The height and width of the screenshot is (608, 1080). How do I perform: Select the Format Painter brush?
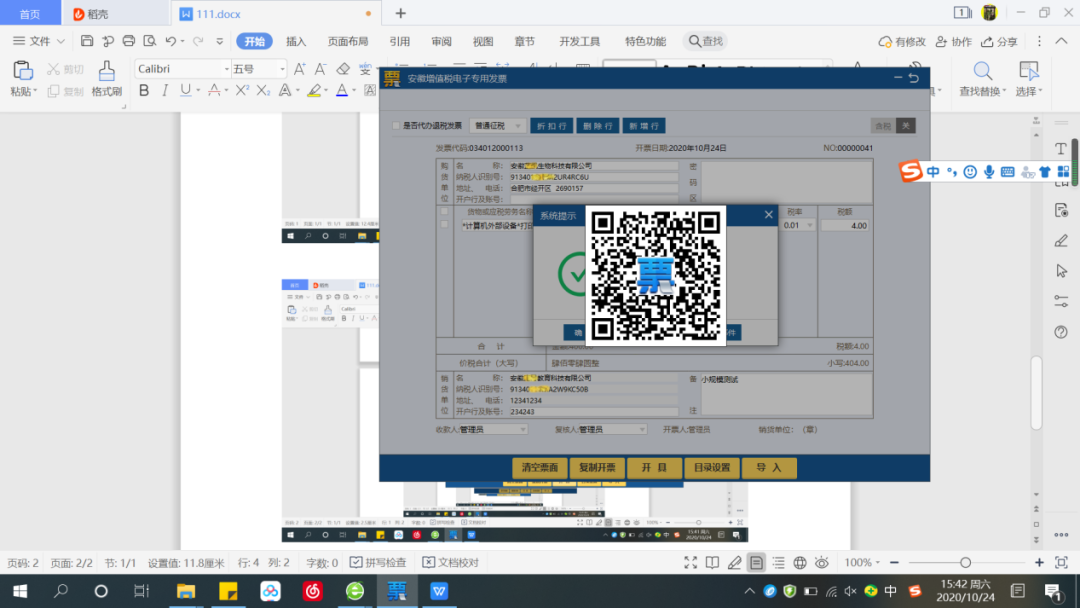click(x=106, y=70)
